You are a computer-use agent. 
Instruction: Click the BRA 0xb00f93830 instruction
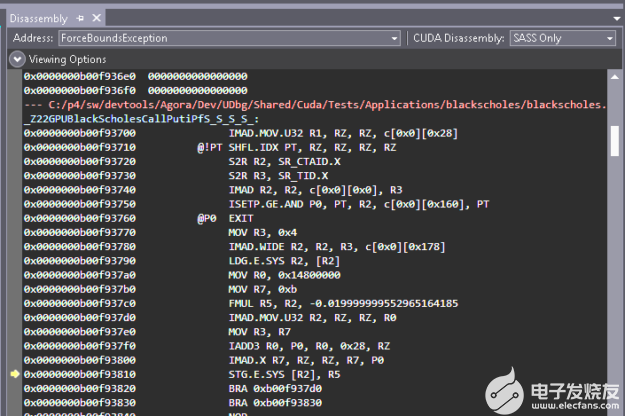275,402
